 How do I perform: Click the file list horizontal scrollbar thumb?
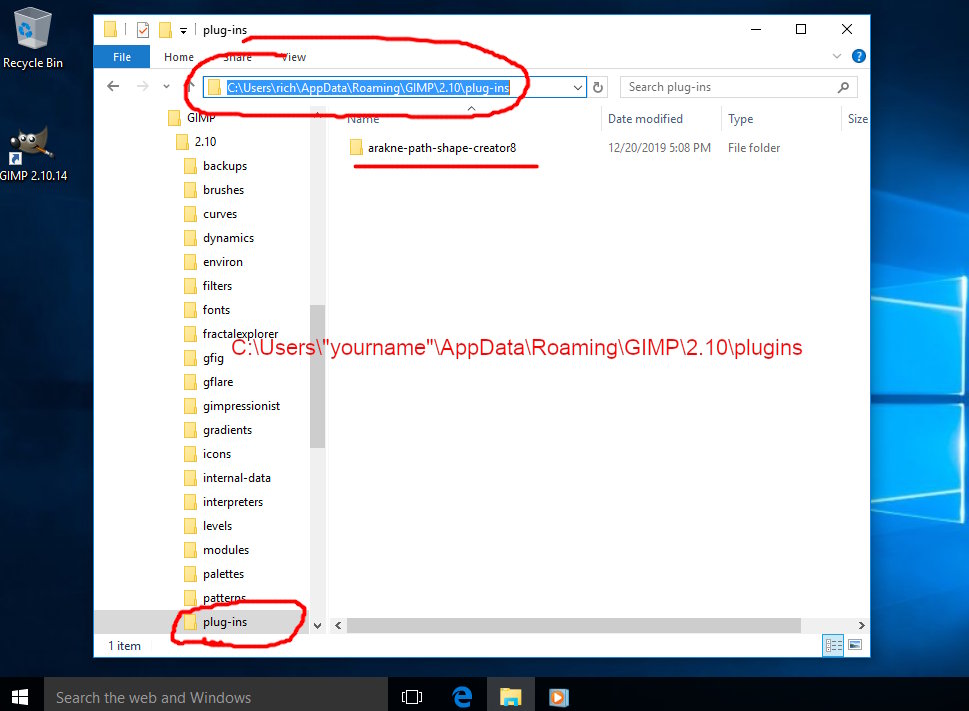click(x=573, y=625)
